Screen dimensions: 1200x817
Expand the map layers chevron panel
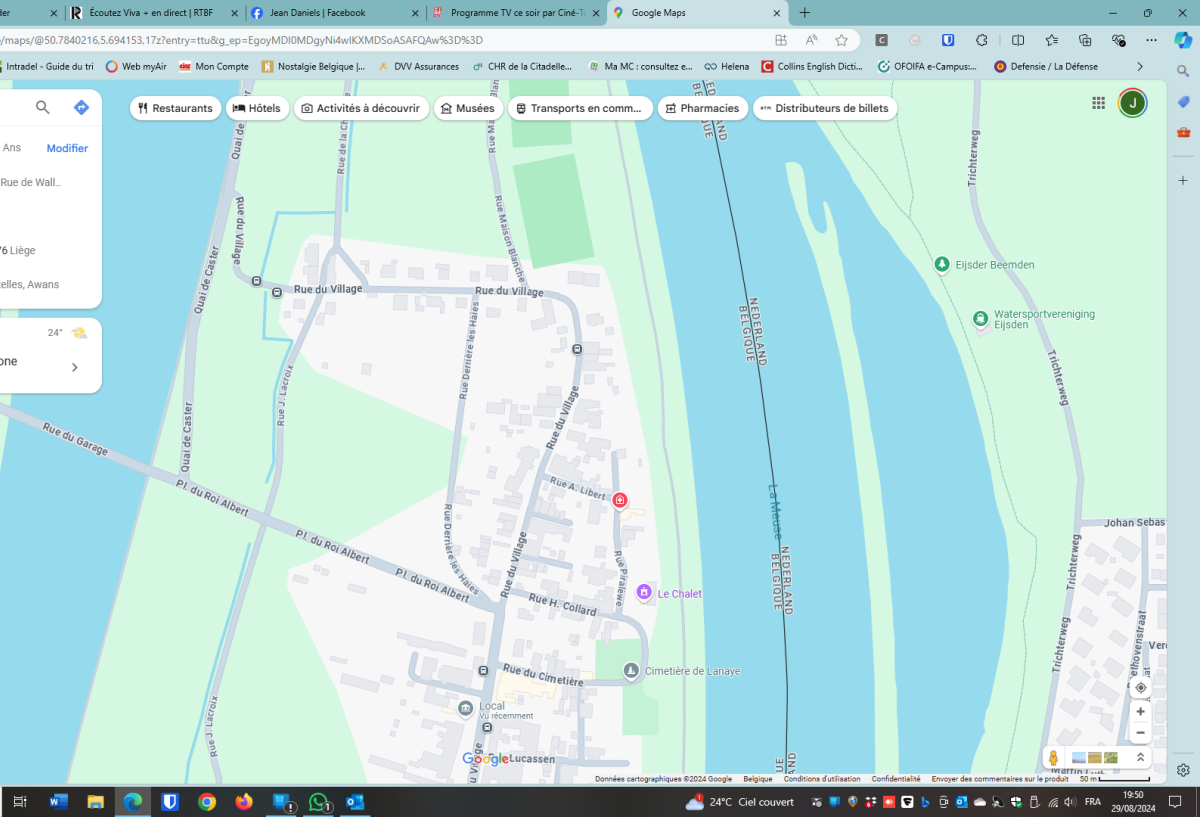(1140, 758)
